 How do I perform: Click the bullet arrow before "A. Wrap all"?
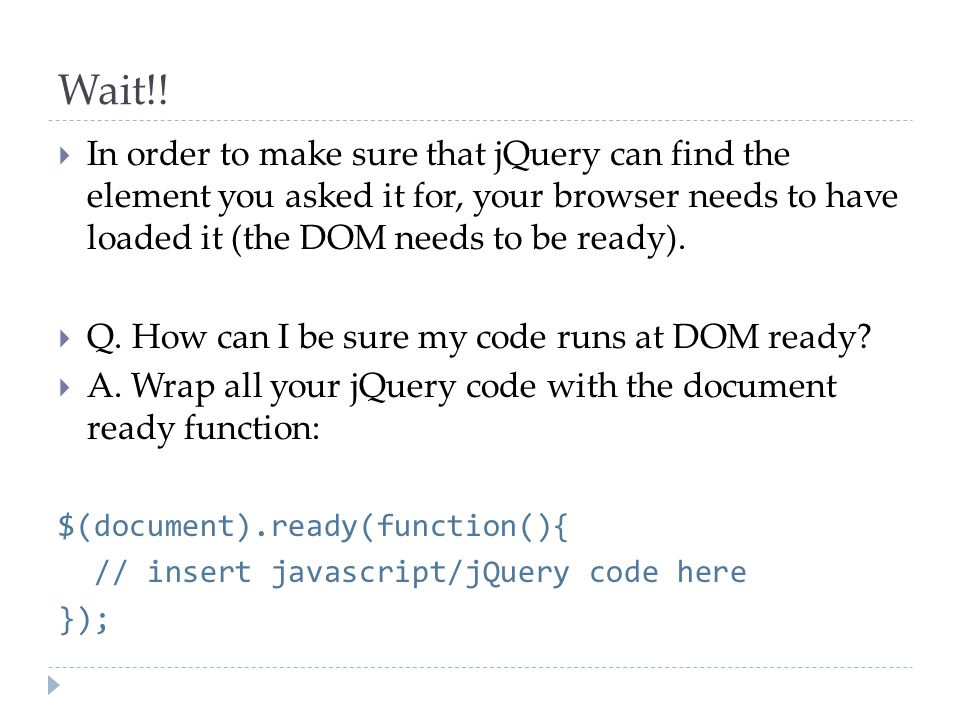(x=65, y=387)
